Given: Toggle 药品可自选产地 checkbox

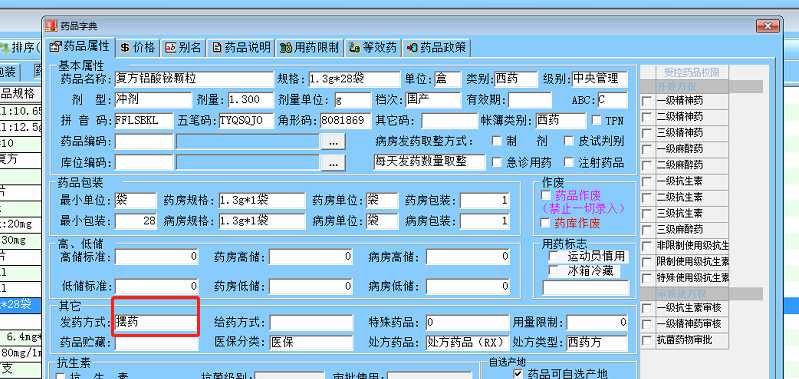Looking at the screenshot, I should pyautogui.click(x=518, y=374).
